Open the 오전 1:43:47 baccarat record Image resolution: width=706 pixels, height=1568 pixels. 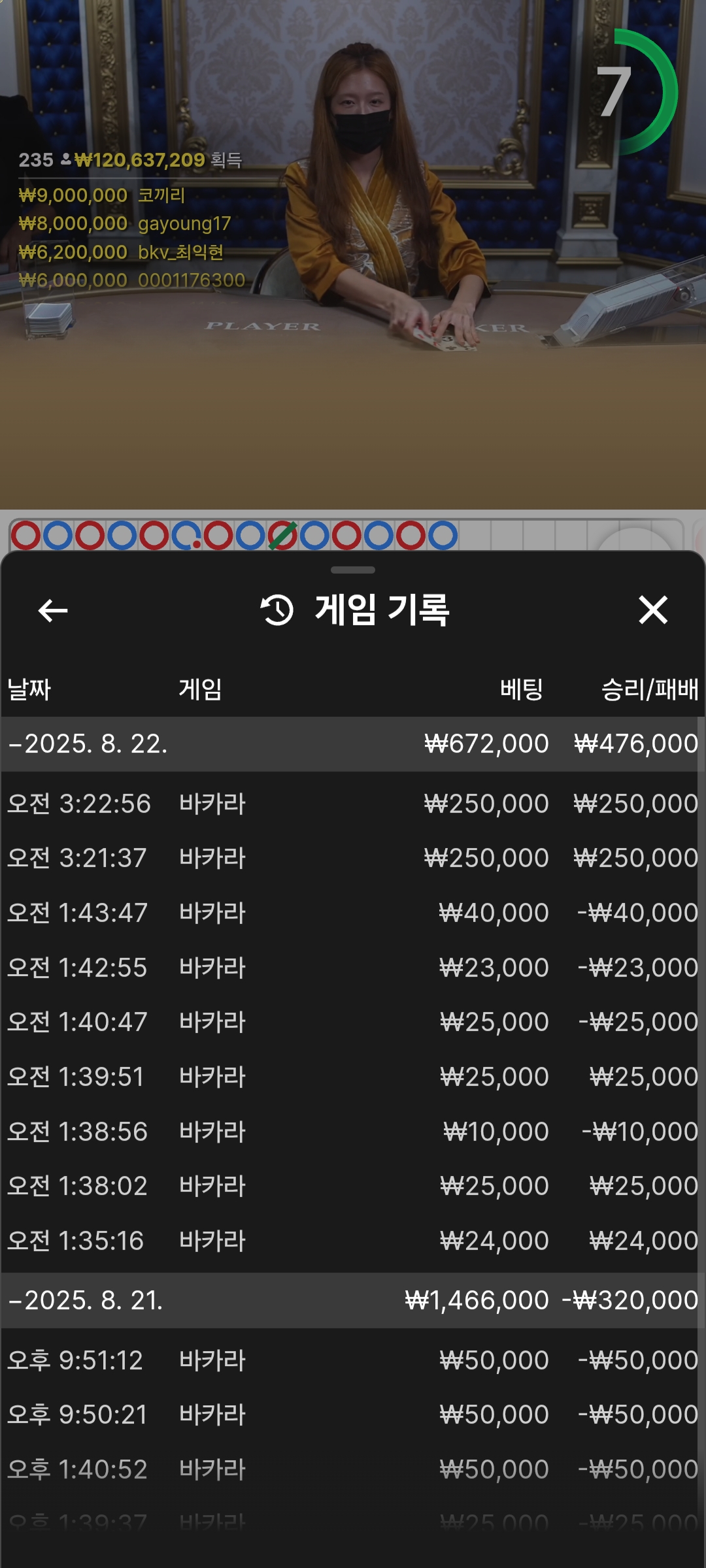point(353,913)
